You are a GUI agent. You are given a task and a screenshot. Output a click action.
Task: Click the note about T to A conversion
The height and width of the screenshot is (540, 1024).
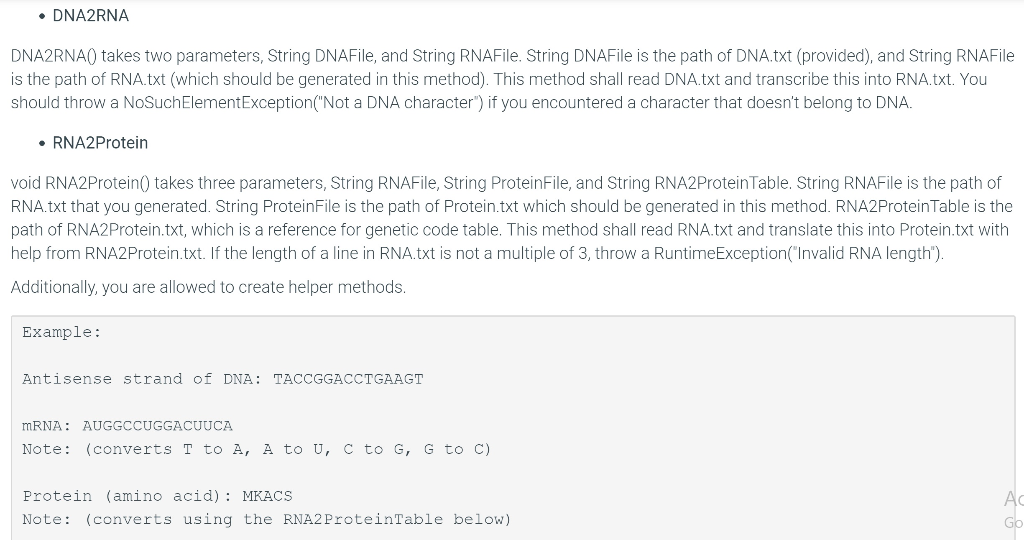point(257,449)
